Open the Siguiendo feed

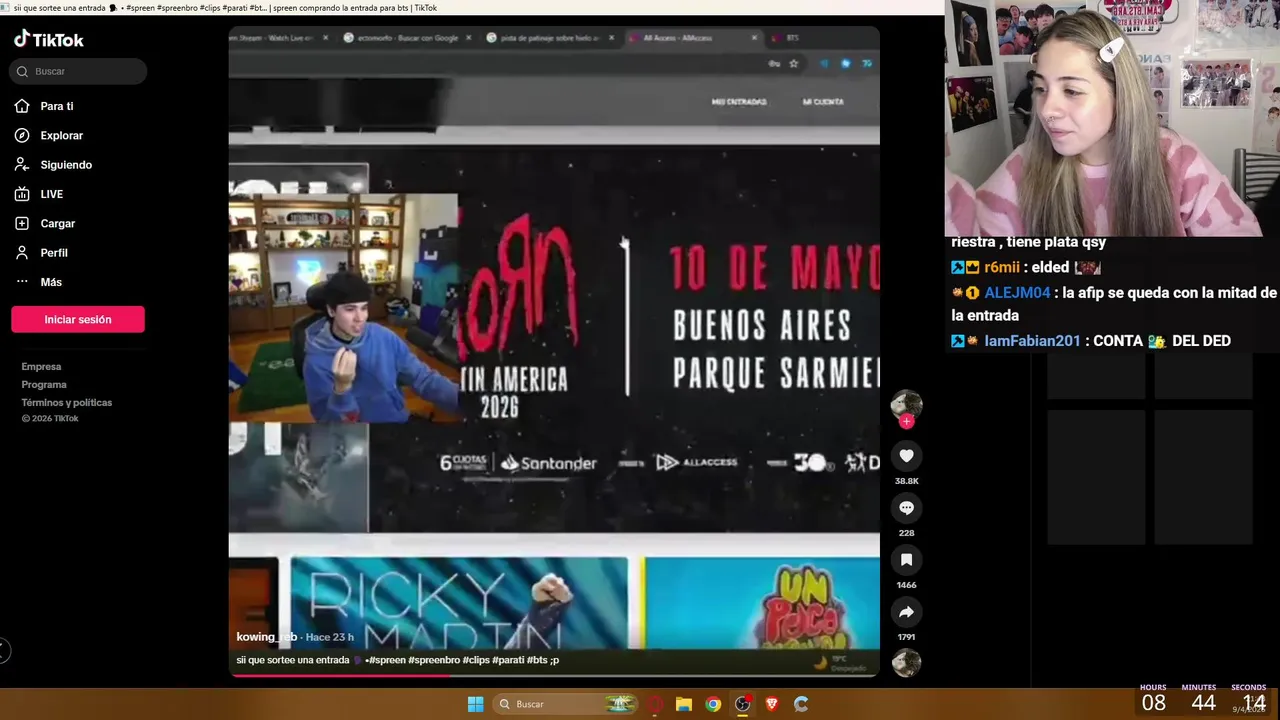(x=66, y=165)
